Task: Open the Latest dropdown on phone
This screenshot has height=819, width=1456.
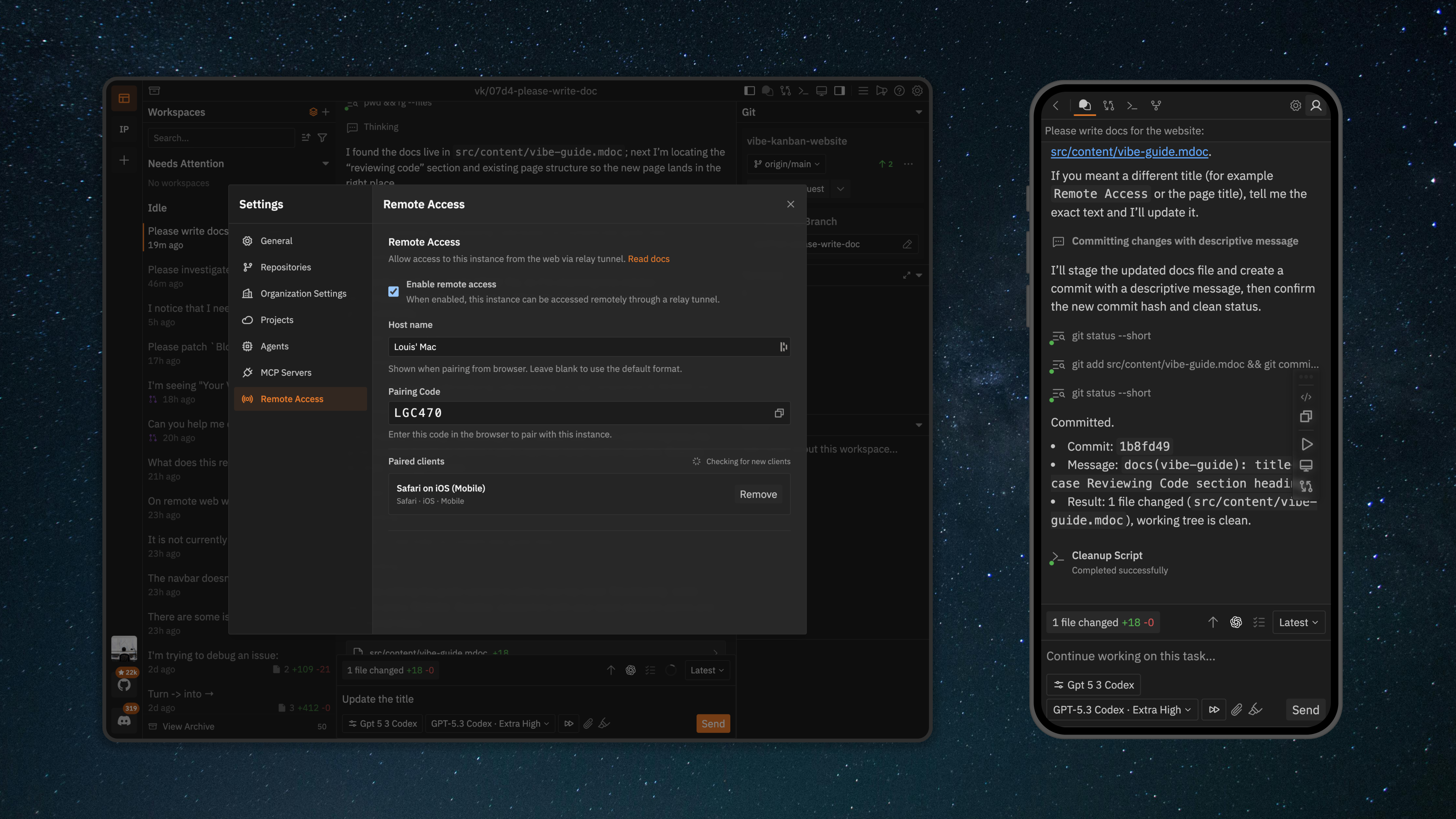Action: click(x=1298, y=622)
